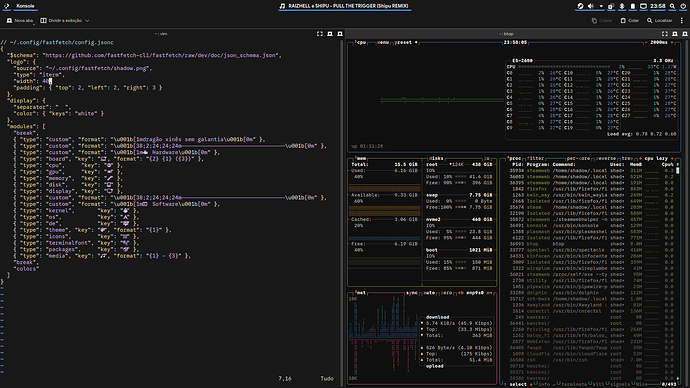Toggle the btop disks box label

tap(436, 158)
